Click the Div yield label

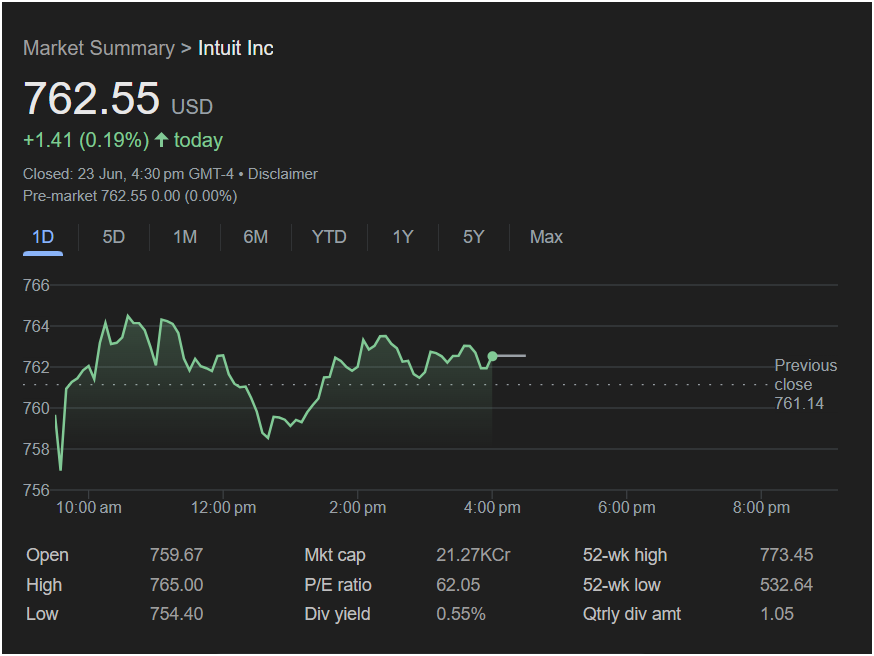pyautogui.click(x=337, y=614)
